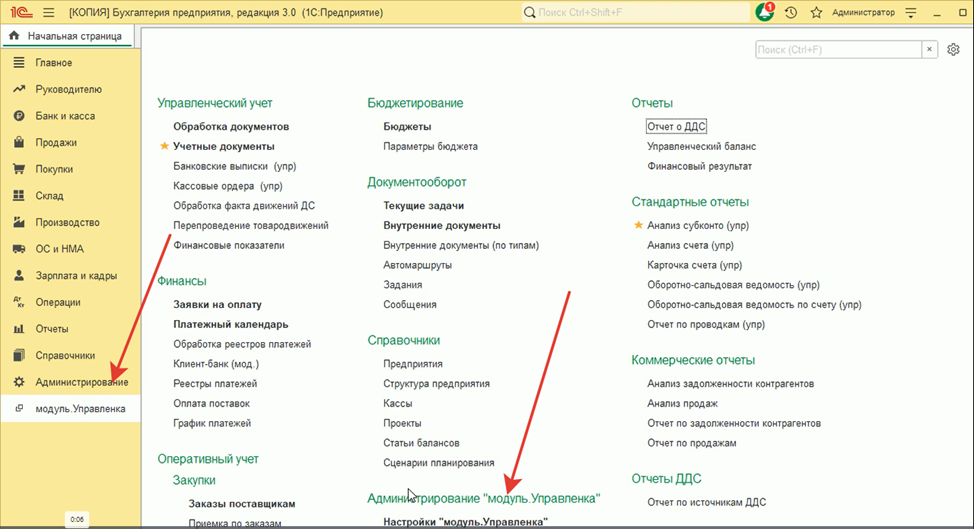
Task: Click the Продажи bag icon
Action: (x=19, y=142)
